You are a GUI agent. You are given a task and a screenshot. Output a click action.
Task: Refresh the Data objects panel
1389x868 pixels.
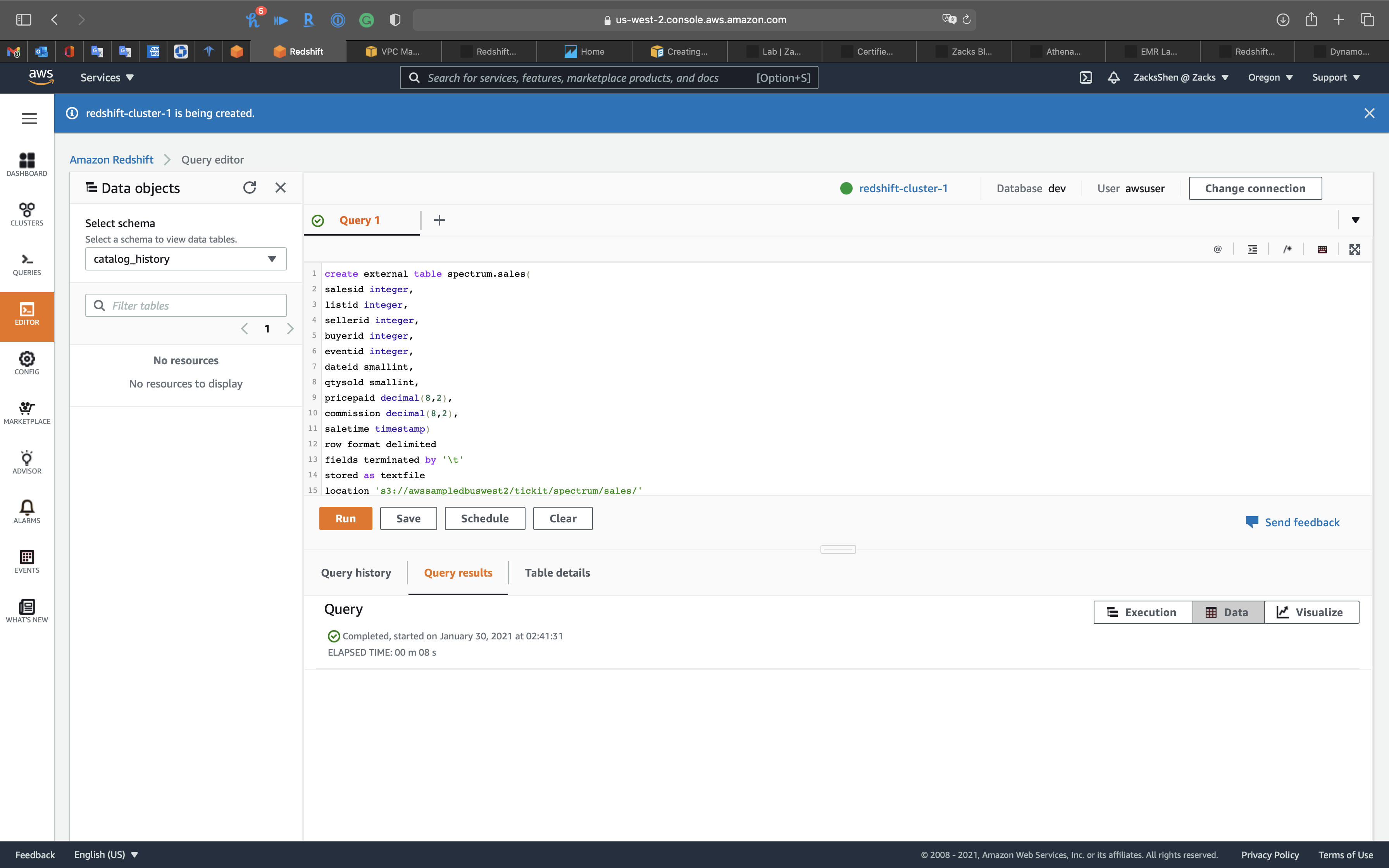coord(249,188)
